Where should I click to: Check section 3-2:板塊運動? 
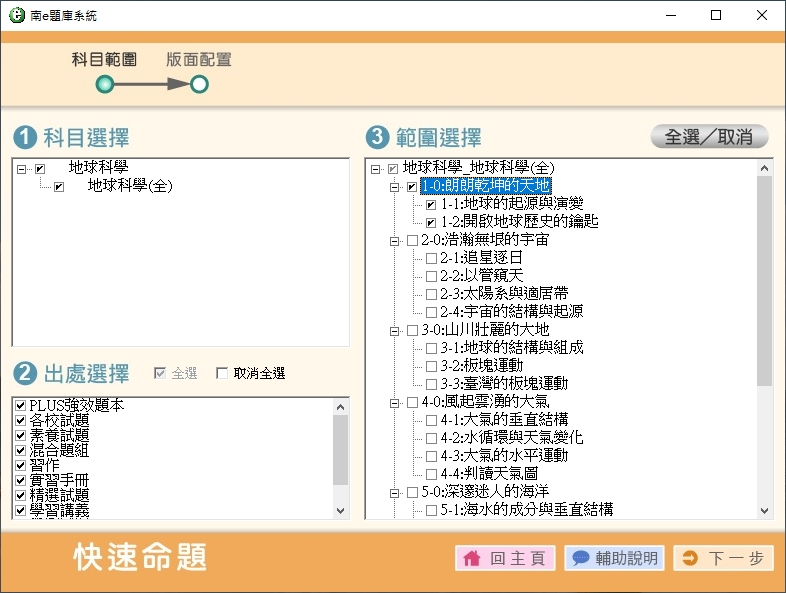431,366
